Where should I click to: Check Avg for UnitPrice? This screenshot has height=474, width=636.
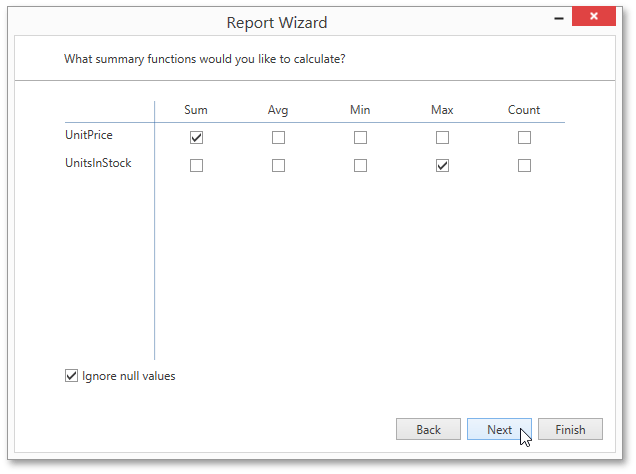278,137
